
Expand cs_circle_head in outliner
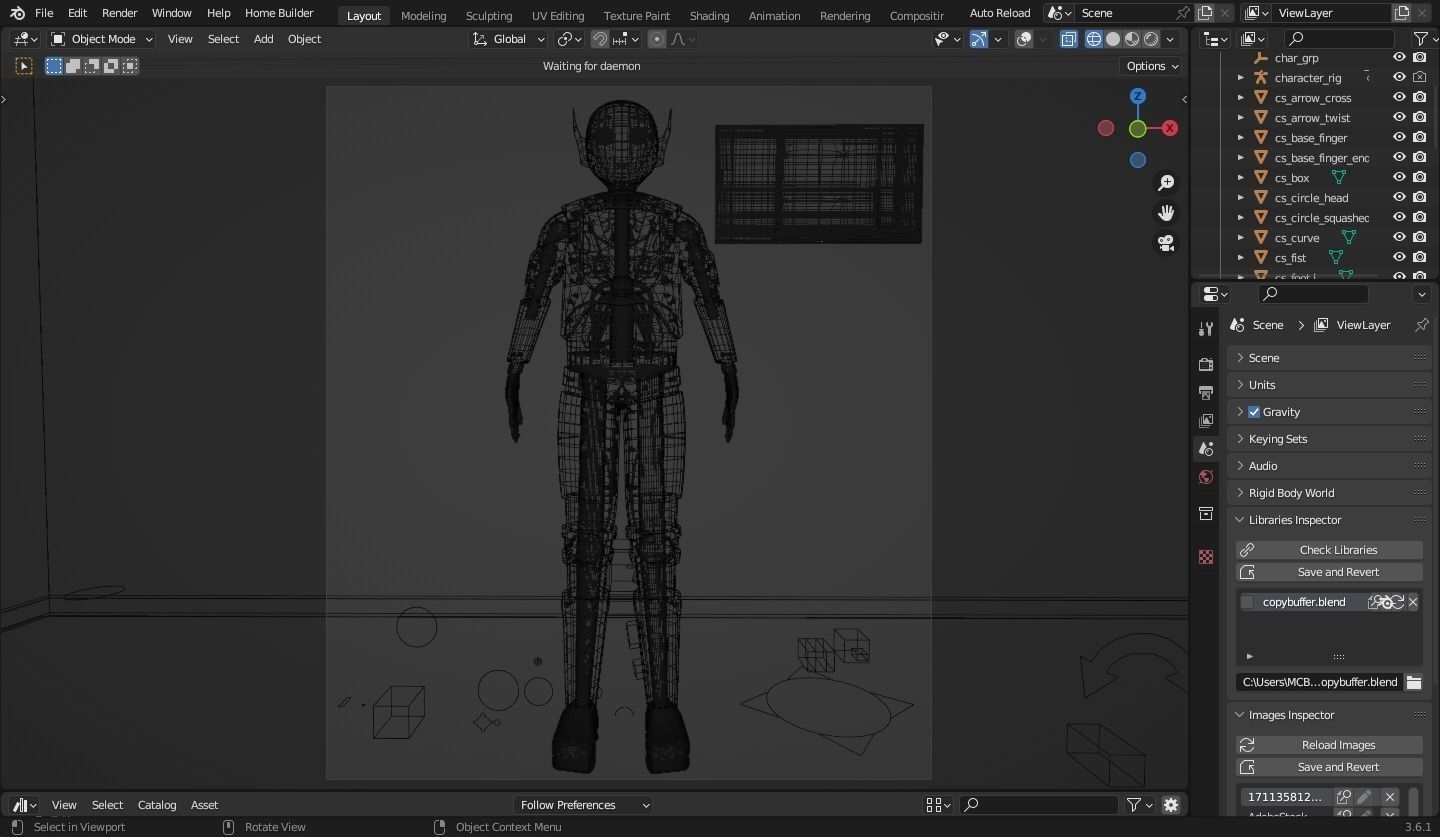pos(1241,197)
